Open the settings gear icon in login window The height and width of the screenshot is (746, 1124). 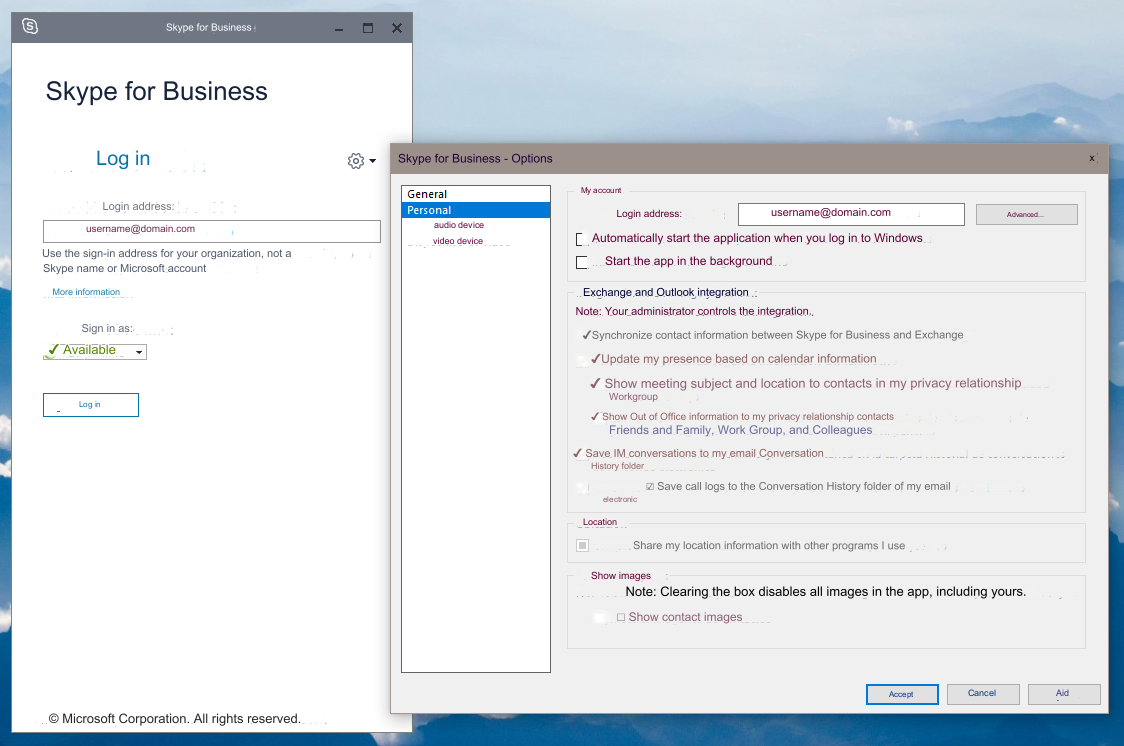pos(356,161)
